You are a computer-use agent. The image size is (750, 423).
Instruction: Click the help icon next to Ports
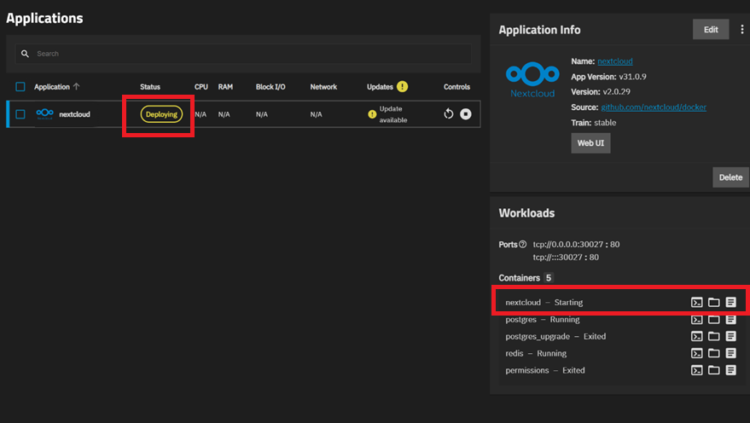[523, 244]
